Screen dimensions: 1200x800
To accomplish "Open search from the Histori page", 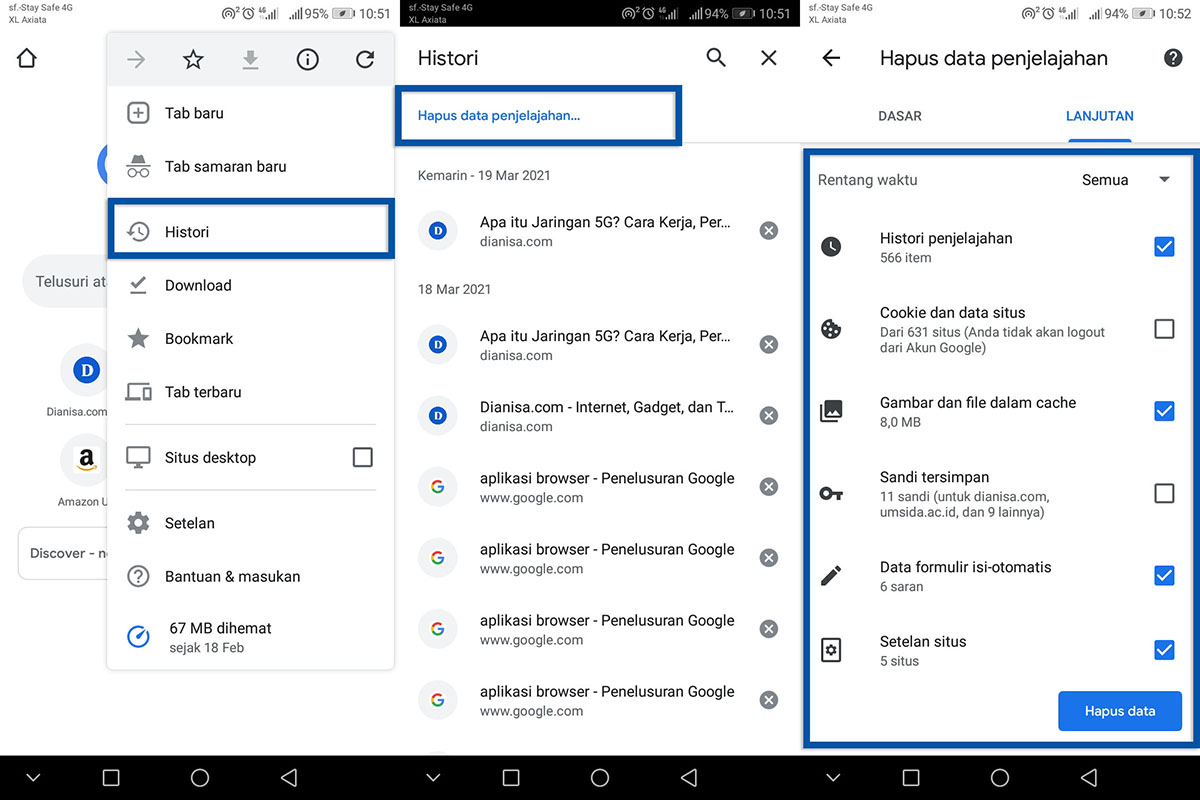I will pyautogui.click(x=716, y=58).
